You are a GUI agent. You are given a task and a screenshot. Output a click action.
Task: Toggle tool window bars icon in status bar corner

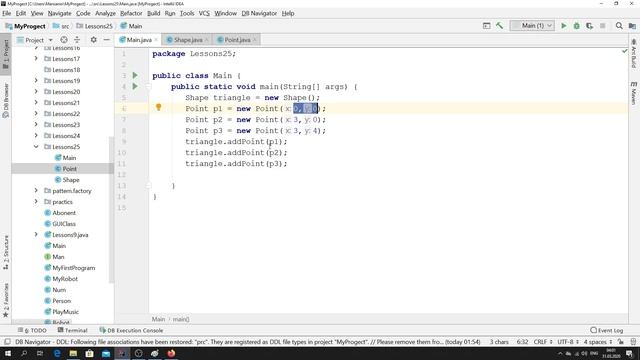[7, 342]
